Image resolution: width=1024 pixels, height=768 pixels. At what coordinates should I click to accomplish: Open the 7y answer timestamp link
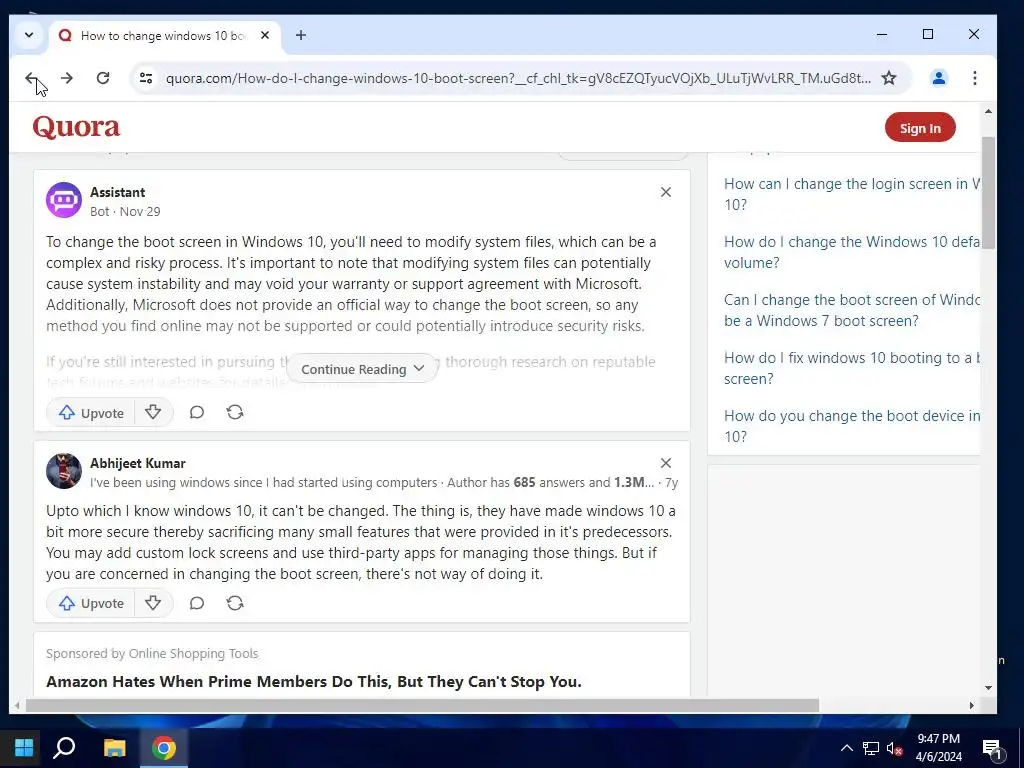tap(671, 483)
